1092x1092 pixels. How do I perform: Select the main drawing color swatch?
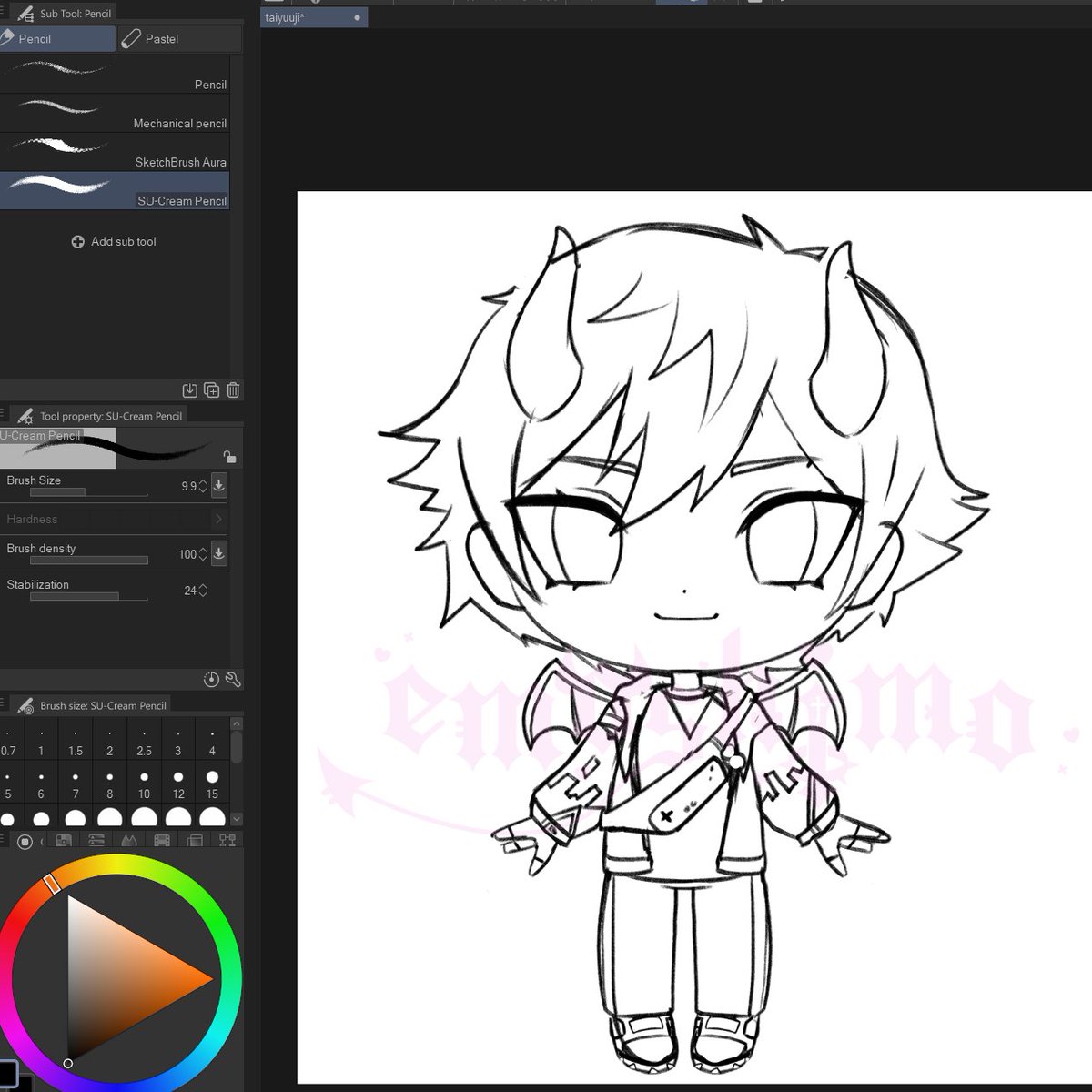coord(8,1072)
